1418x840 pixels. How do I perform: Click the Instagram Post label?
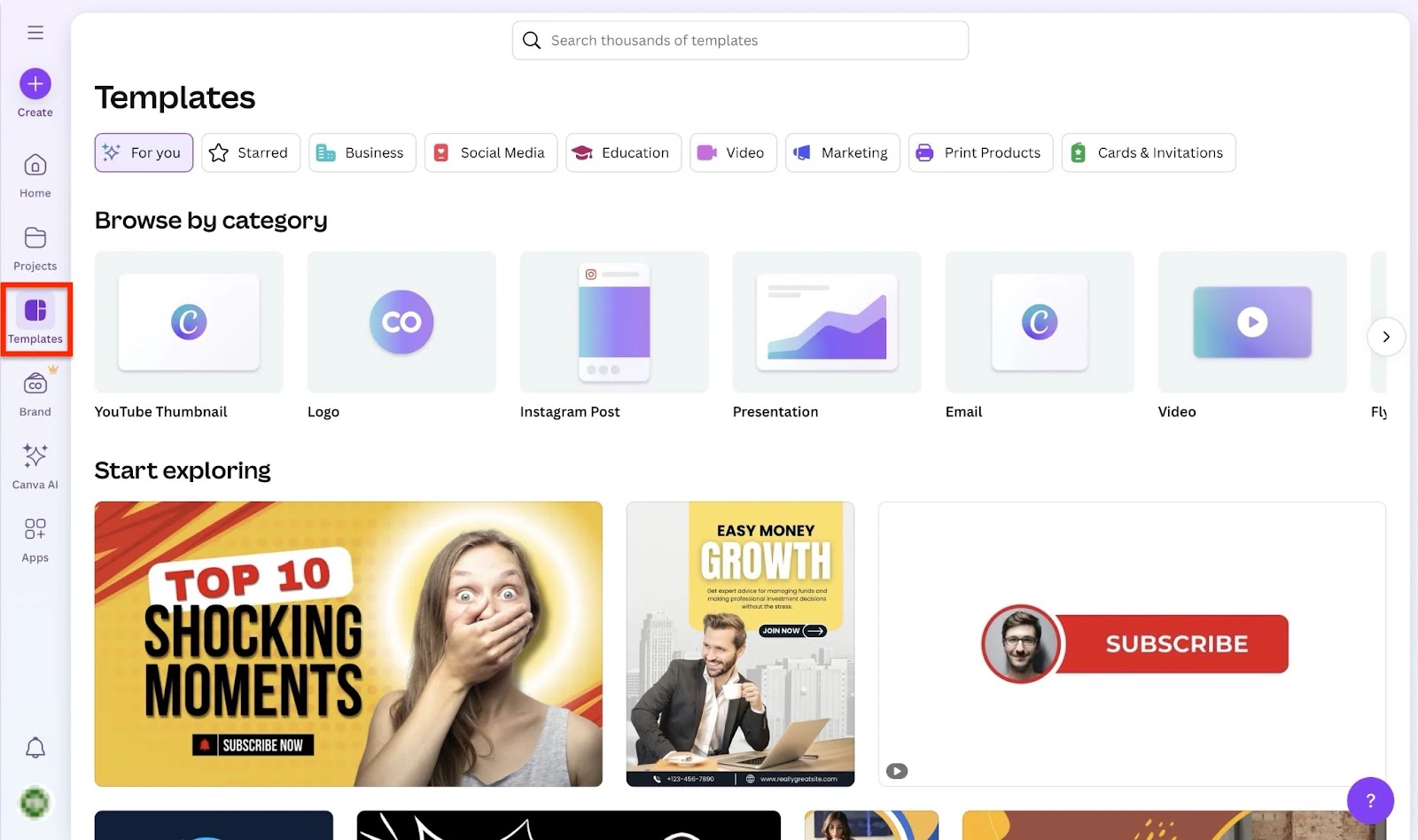coord(570,412)
